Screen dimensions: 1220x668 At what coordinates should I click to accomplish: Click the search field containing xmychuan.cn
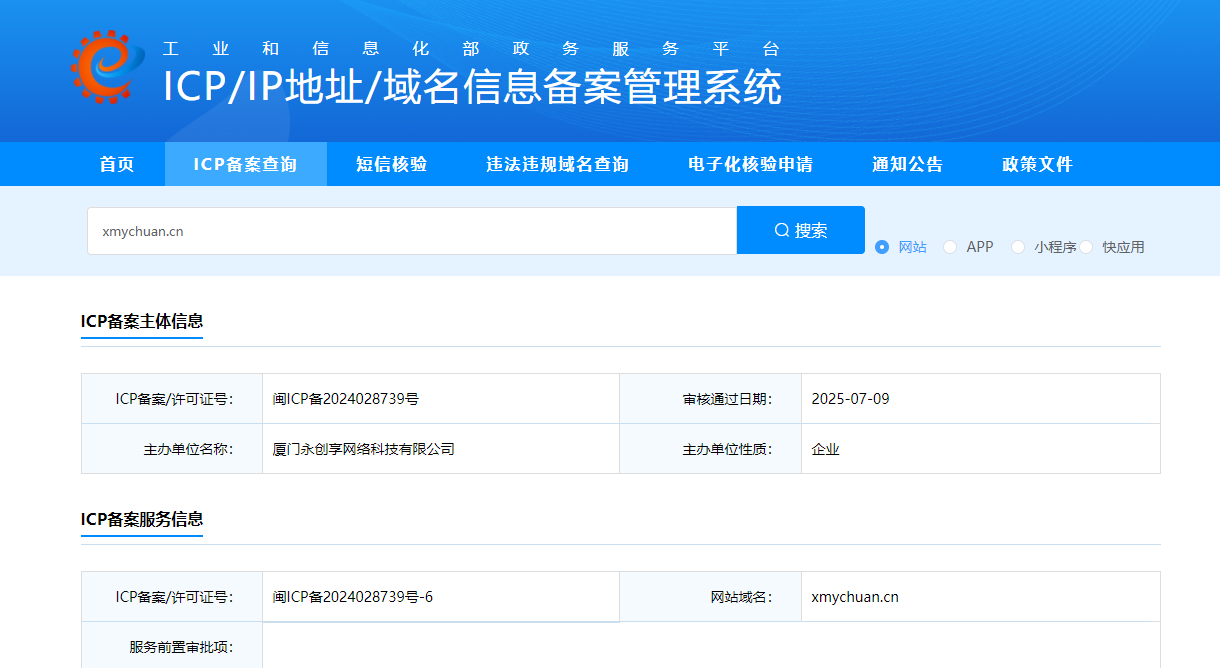412,231
